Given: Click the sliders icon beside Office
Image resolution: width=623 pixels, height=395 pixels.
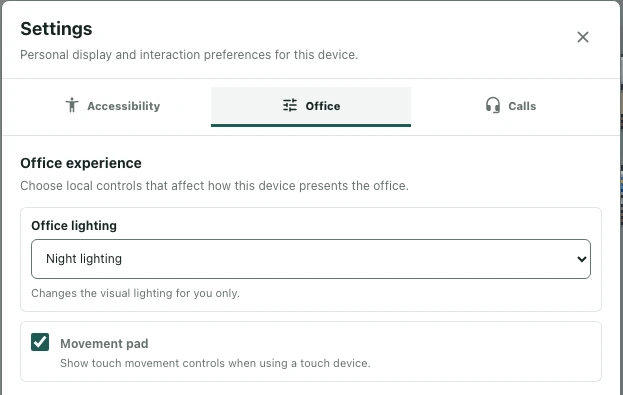Looking at the screenshot, I should point(290,106).
